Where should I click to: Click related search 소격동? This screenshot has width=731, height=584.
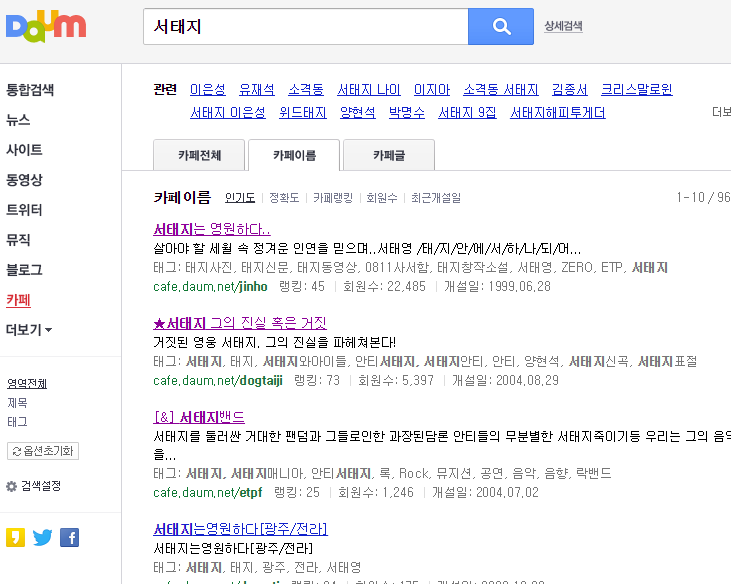(306, 89)
